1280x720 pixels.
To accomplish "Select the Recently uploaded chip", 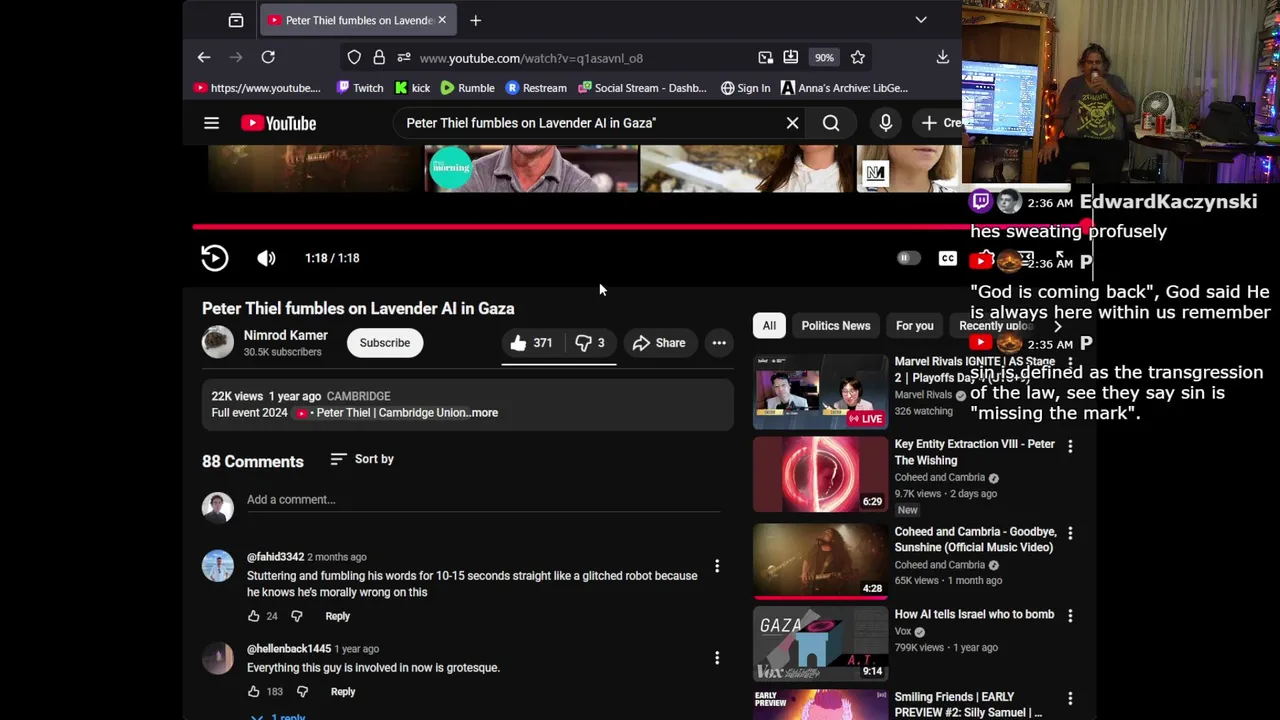I will pos(995,325).
